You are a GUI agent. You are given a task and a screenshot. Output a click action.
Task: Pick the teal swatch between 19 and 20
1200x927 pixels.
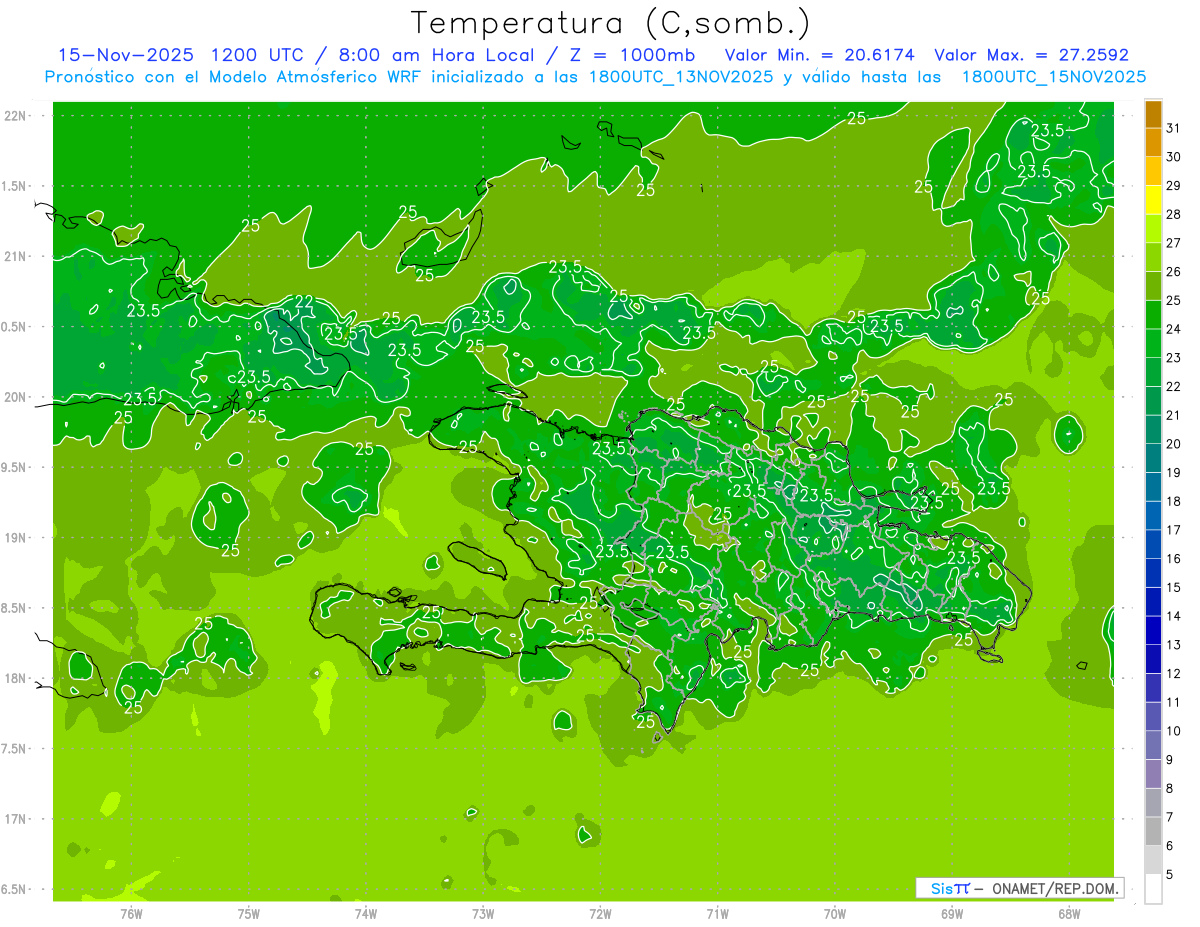click(x=1153, y=458)
